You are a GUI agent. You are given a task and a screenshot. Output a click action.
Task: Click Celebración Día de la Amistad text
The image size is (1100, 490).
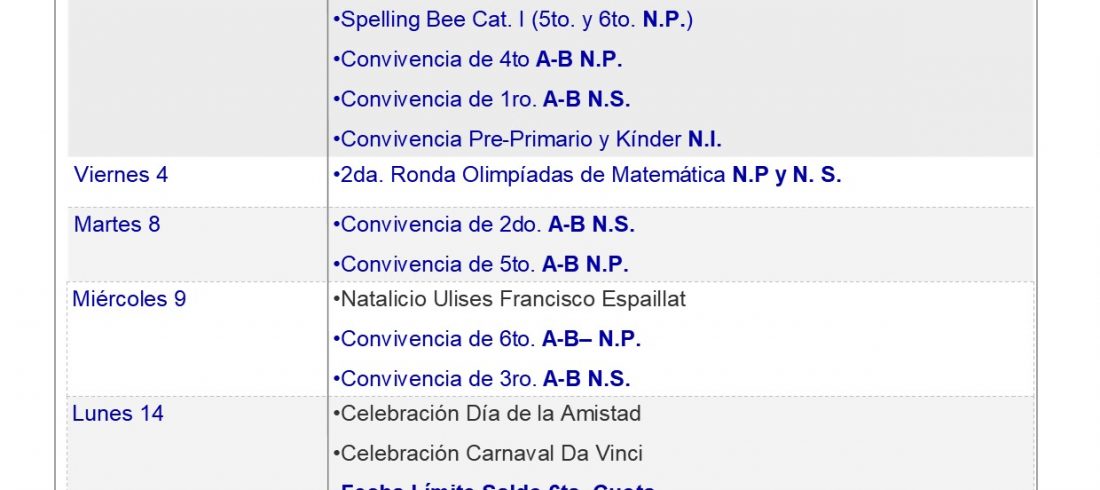(x=487, y=413)
